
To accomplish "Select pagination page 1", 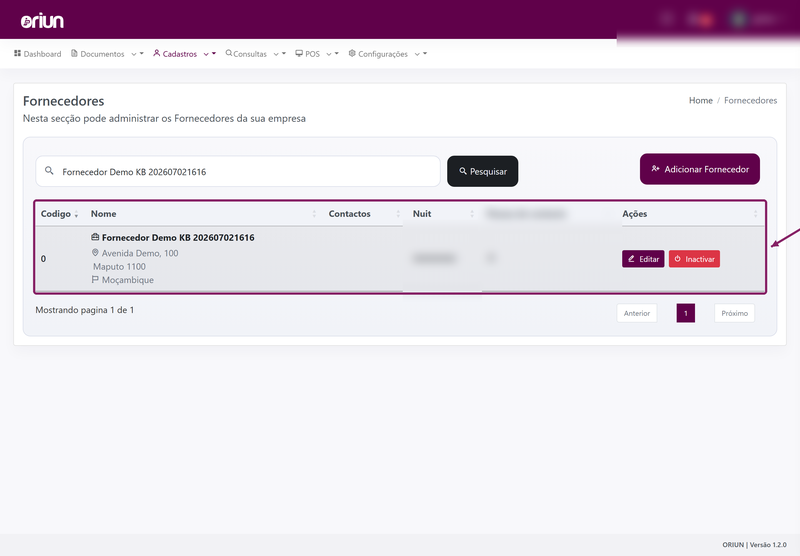I will tap(686, 313).
